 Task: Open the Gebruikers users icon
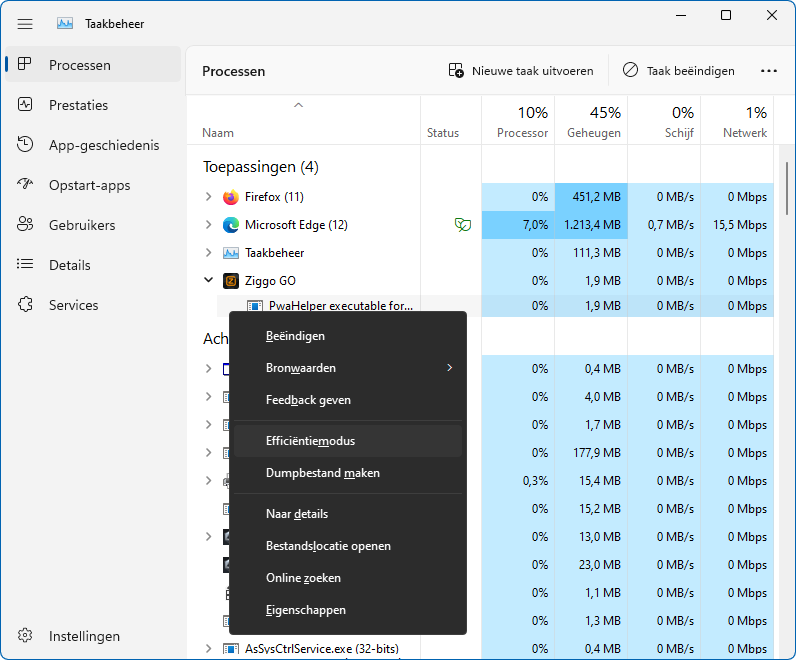click(24, 224)
